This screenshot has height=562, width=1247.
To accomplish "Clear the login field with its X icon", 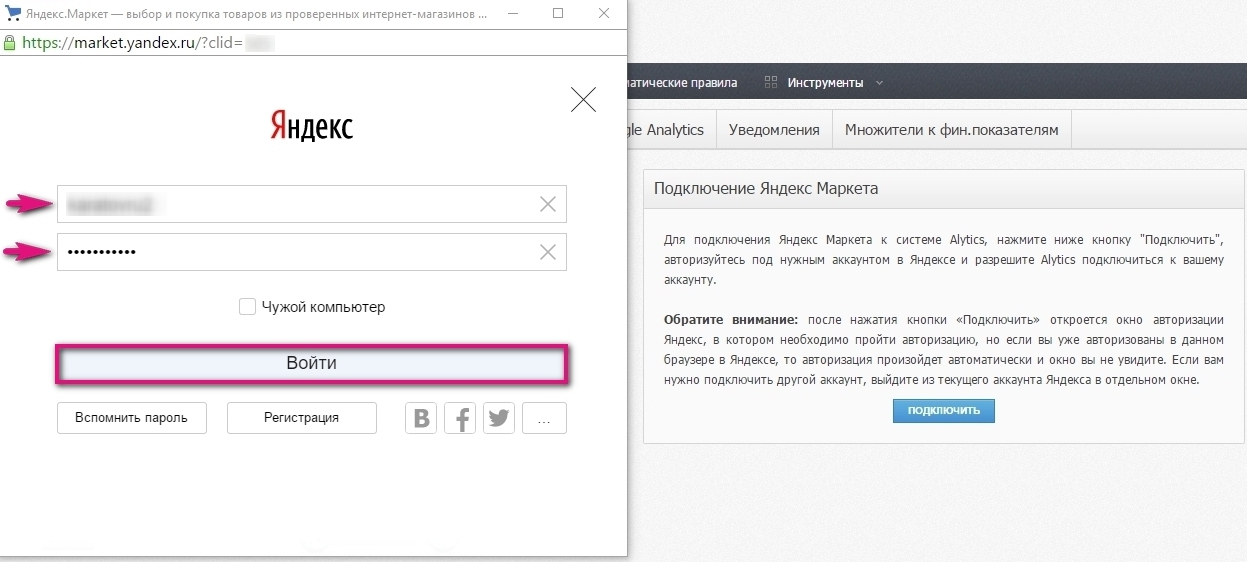I will pyautogui.click(x=548, y=204).
